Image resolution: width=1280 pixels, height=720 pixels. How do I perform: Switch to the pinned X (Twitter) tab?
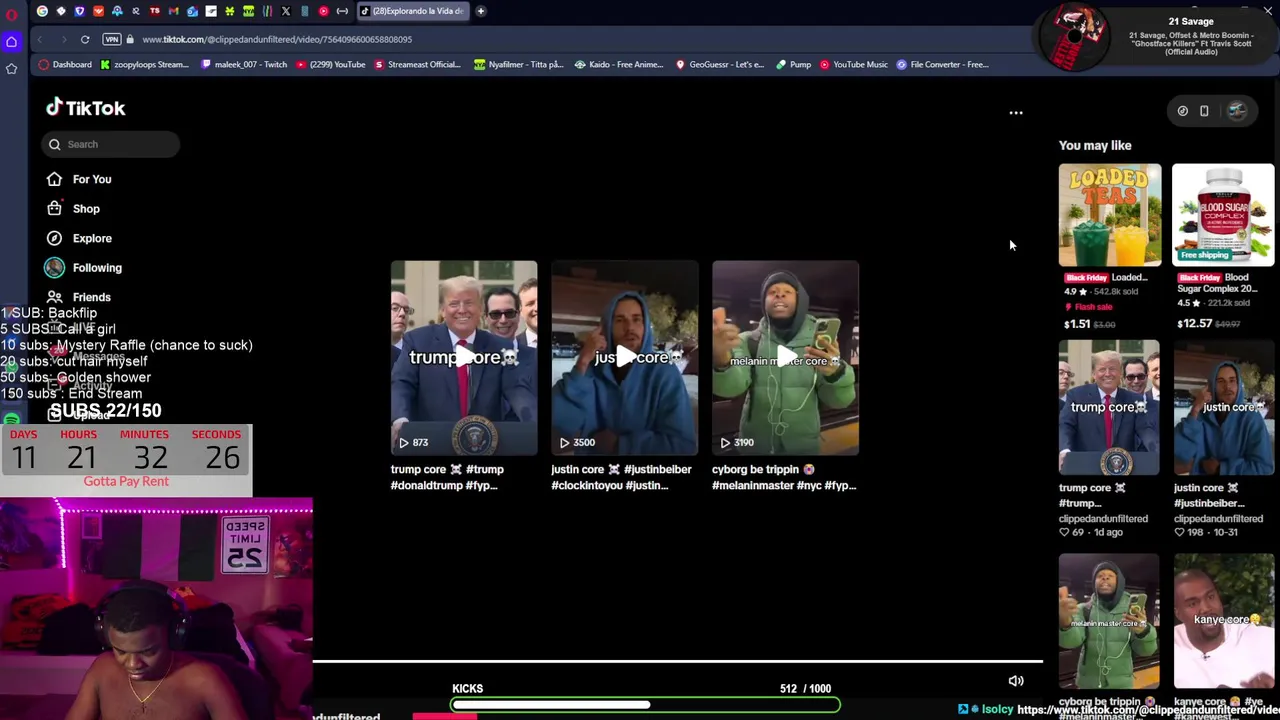pos(286,11)
